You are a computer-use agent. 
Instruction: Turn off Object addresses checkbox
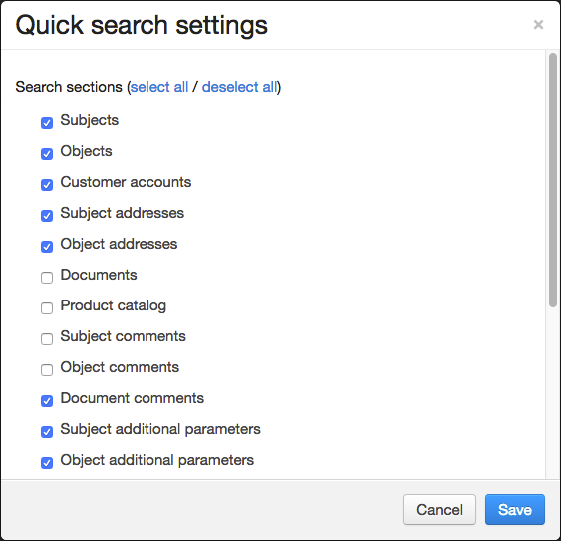tap(47, 247)
